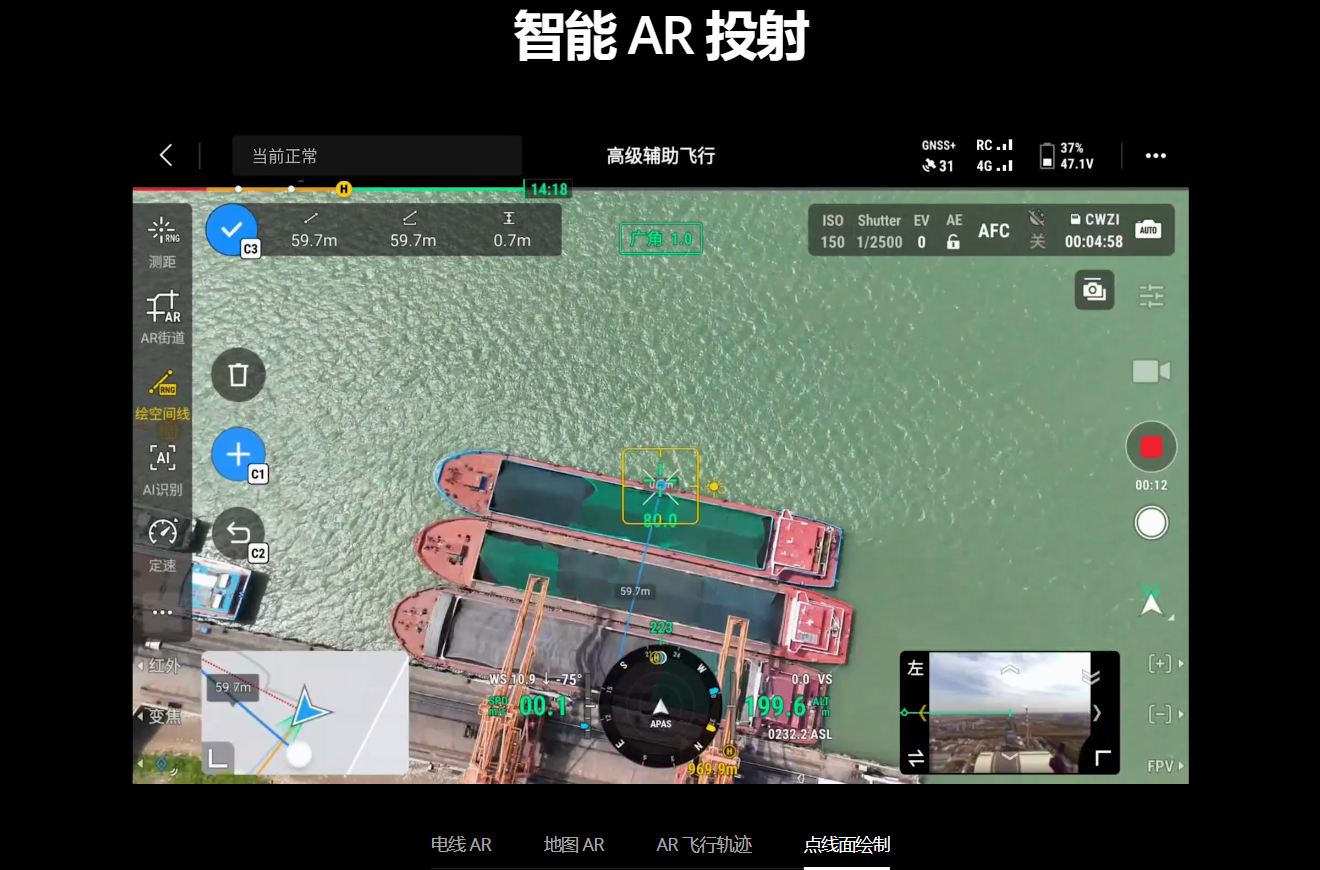Open the AR街道 street overlay tool
Viewport: 1320px width, 870px height.
[x=162, y=316]
